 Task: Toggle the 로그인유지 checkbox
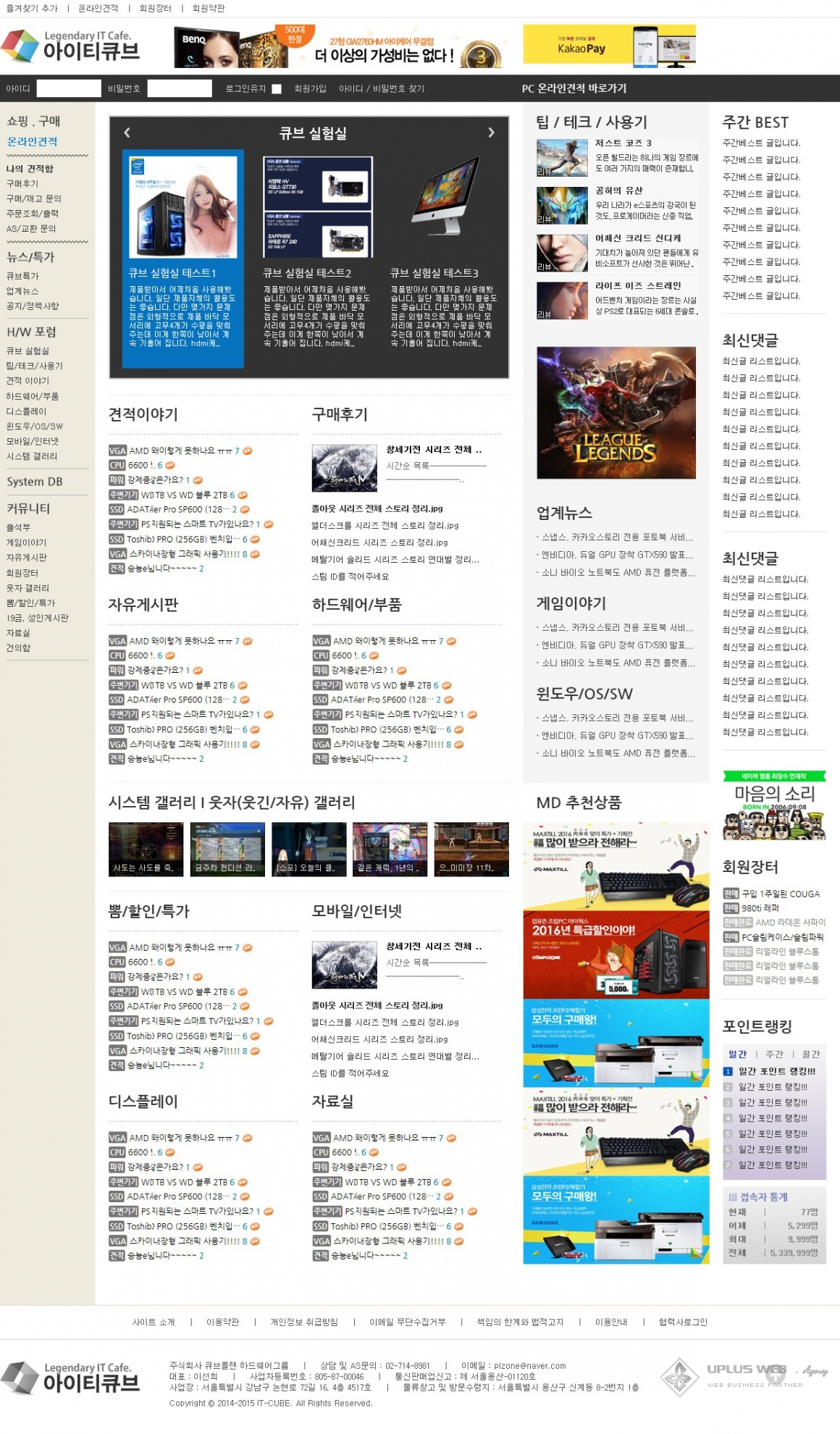click(x=277, y=89)
